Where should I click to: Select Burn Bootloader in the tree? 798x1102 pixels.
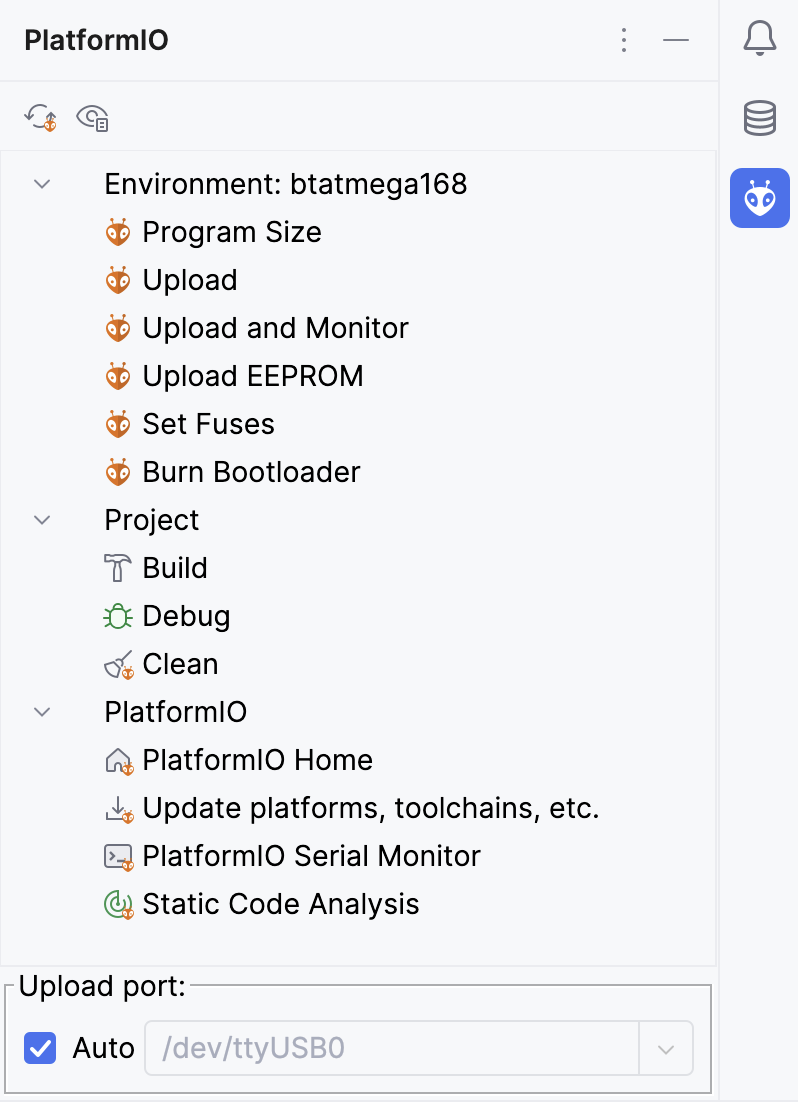point(251,472)
